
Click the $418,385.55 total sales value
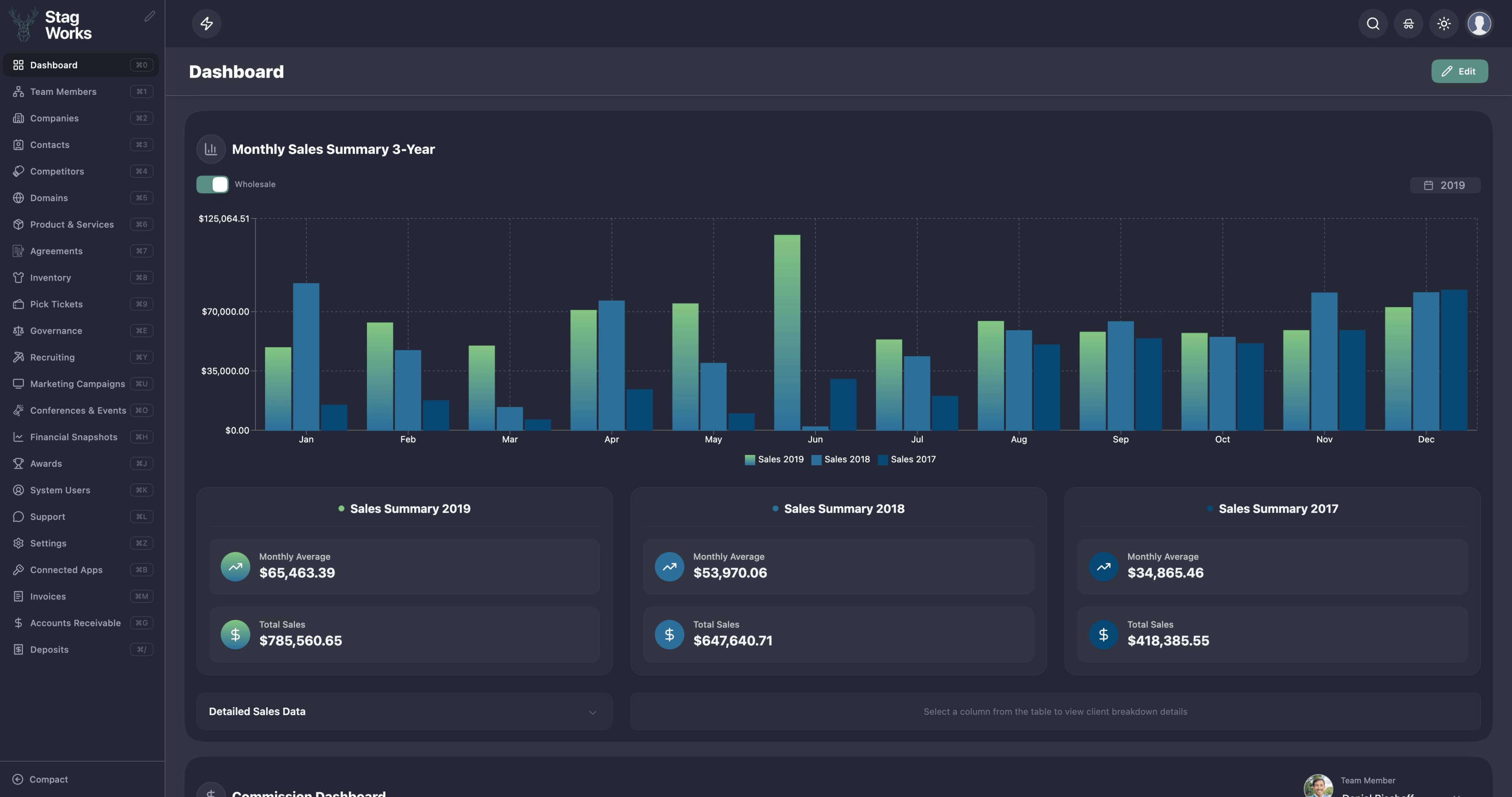[1168, 641]
